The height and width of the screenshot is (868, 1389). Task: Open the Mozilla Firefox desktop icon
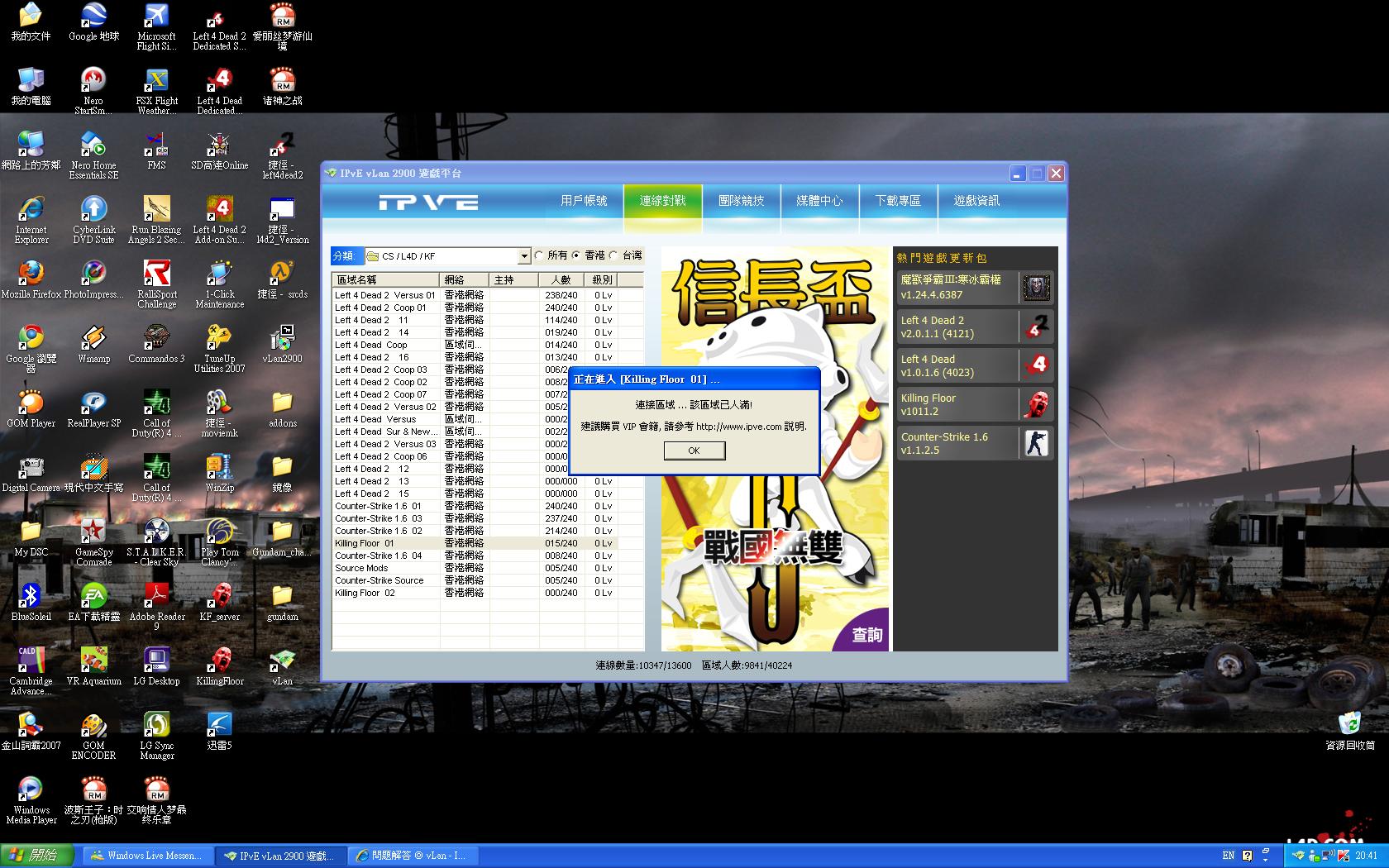coord(31,274)
